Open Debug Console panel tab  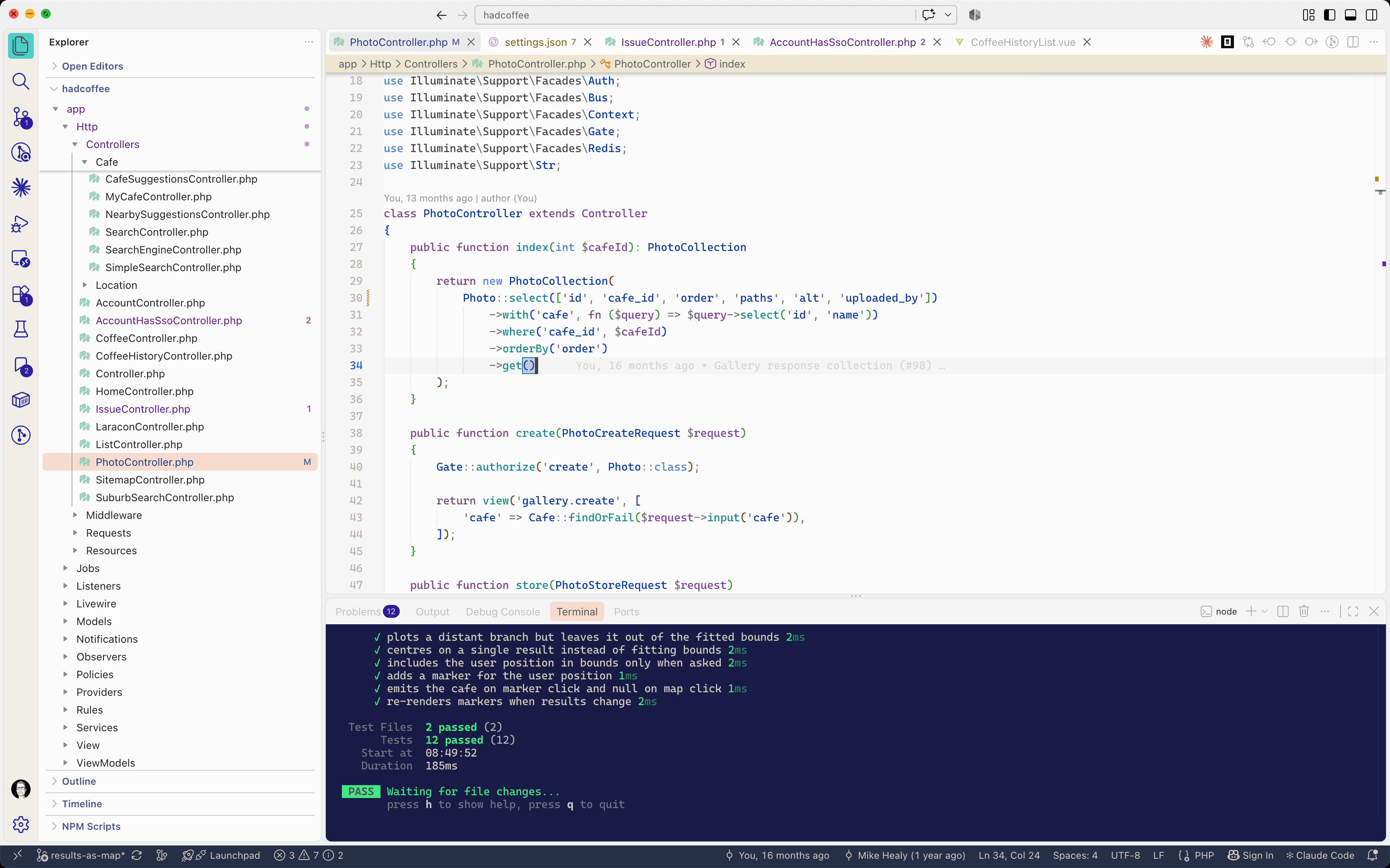point(502,611)
